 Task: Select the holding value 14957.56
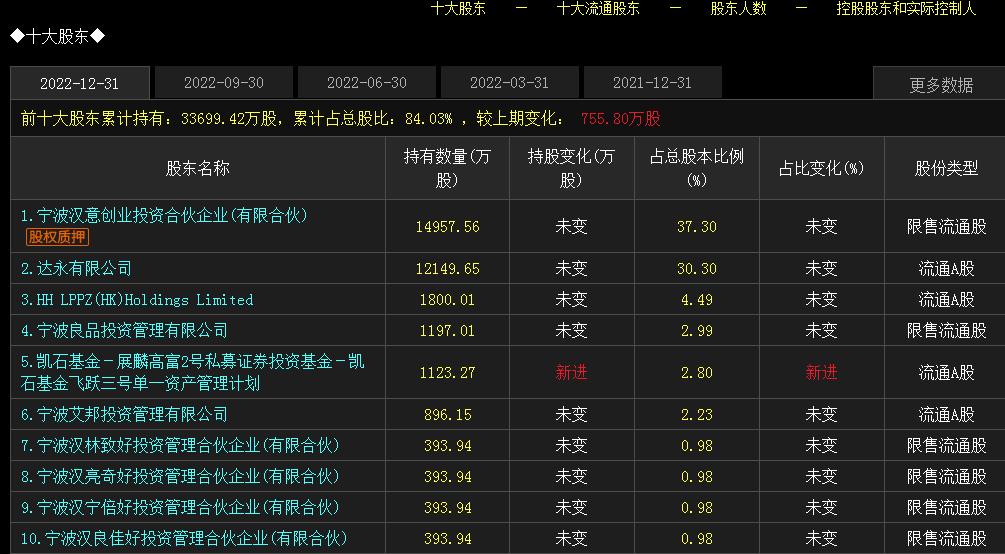[447, 227]
